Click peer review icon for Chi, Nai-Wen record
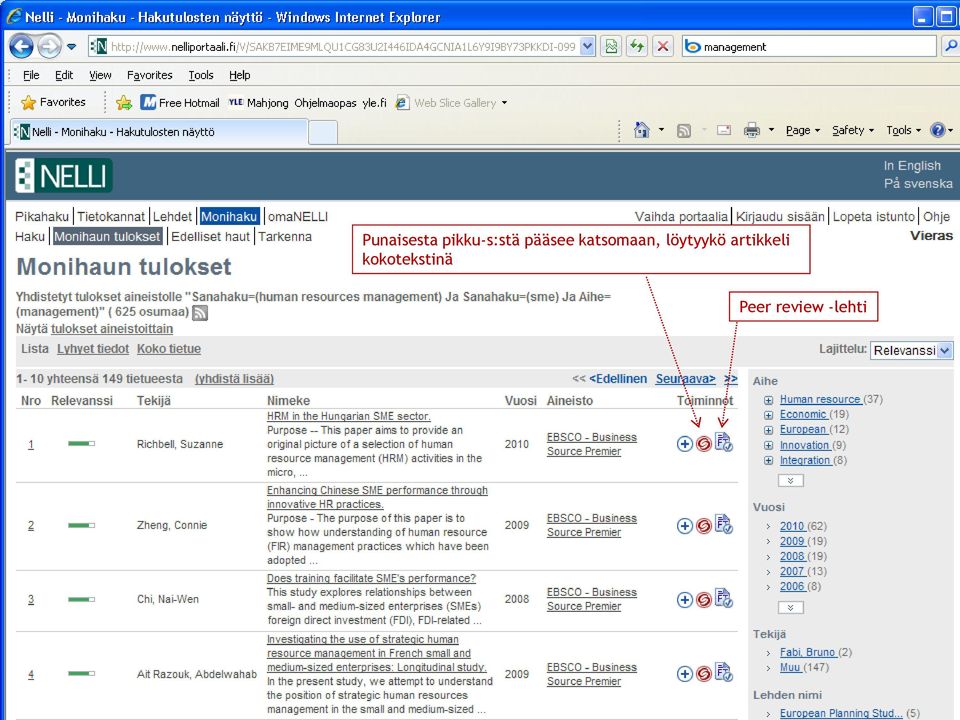Image resolution: width=960 pixels, height=720 pixels. coord(724,598)
